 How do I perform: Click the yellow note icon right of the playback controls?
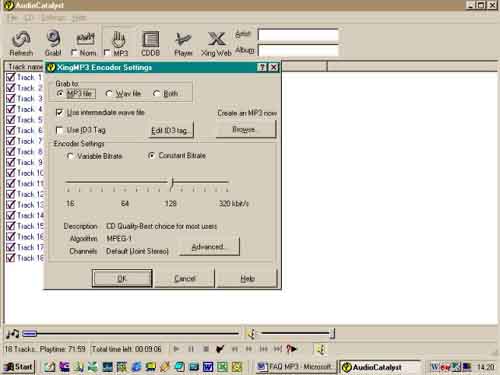click(321, 349)
